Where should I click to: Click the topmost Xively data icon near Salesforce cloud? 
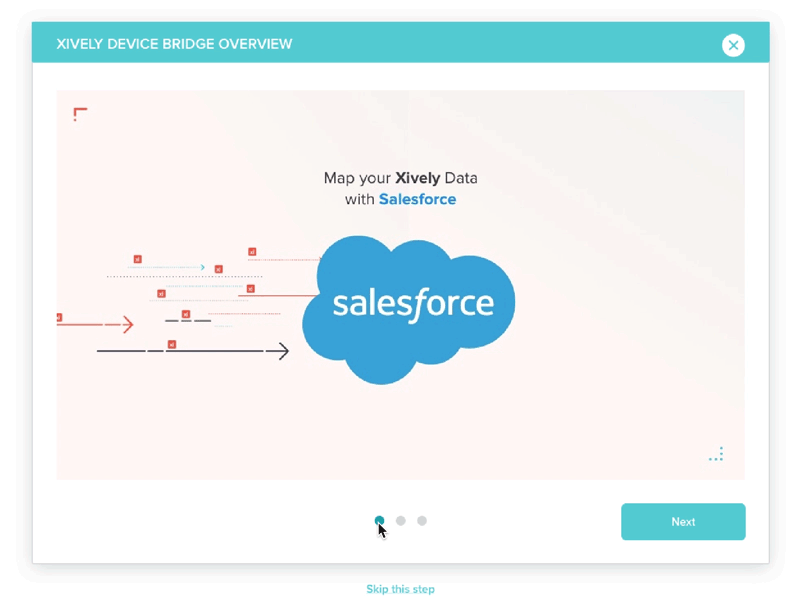point(252,252)
